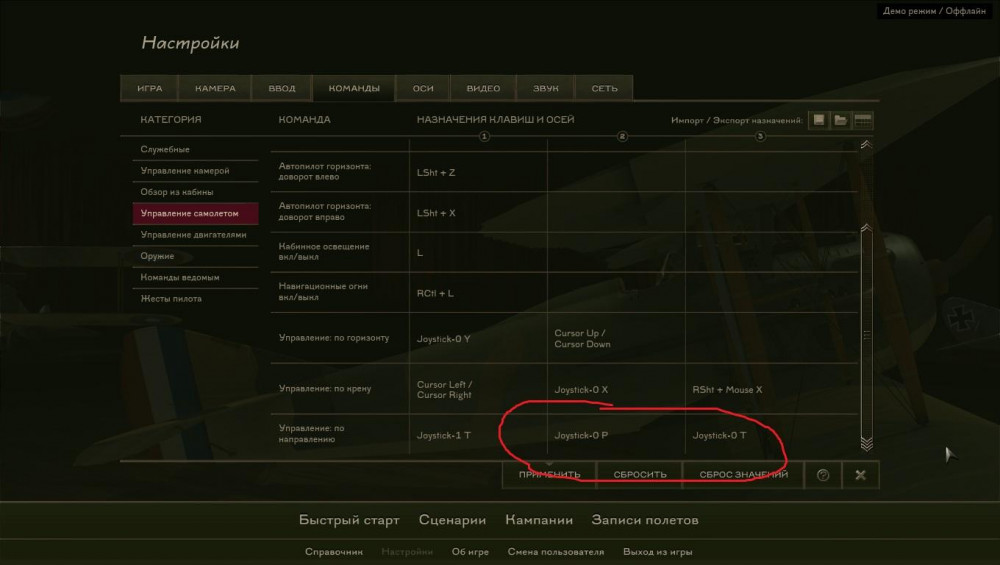Click command Управление: по крену
Viewport: 1000px width, 565px height.
(325, 388)
